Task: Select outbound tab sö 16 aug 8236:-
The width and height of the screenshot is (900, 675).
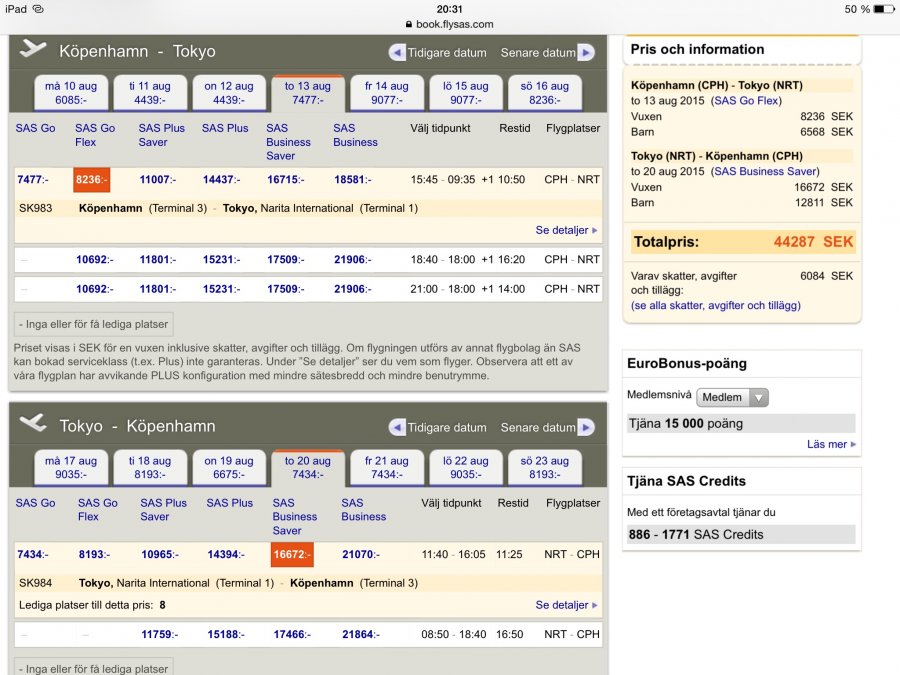Action: pyautogui.click(x=545, y=93)
